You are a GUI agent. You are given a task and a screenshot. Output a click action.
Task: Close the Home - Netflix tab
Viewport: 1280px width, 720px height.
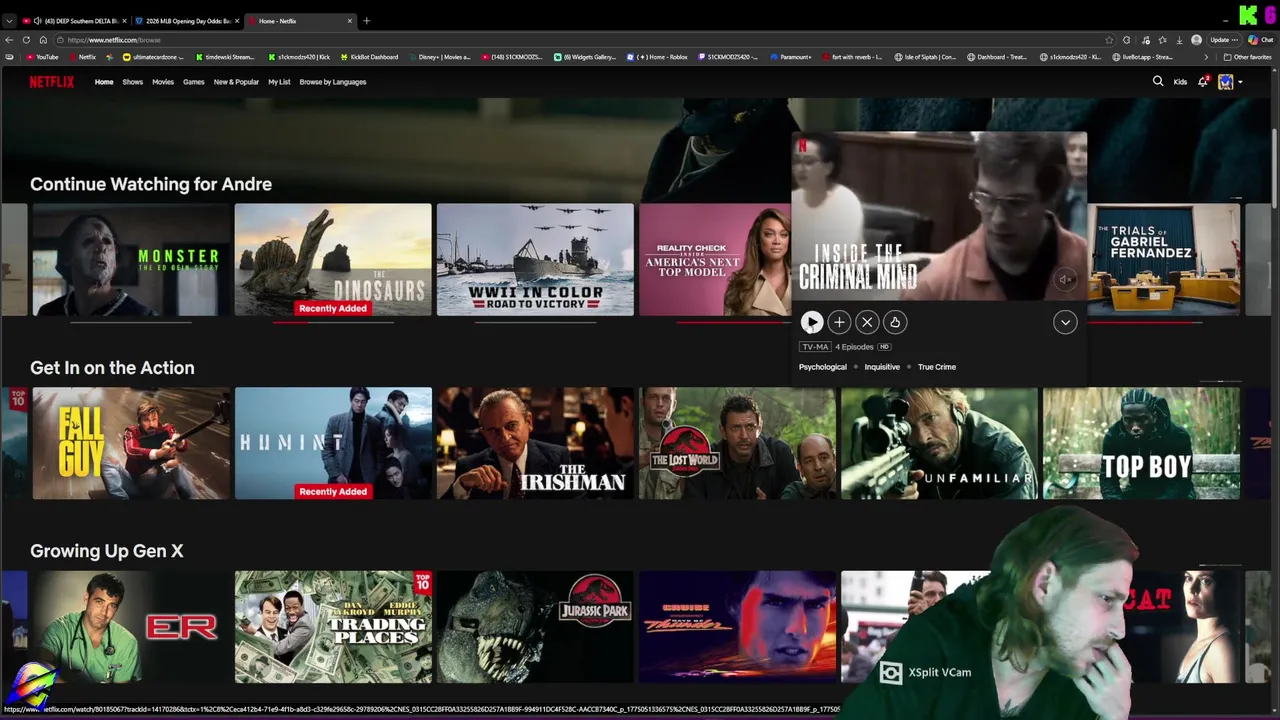coord(350,21)
